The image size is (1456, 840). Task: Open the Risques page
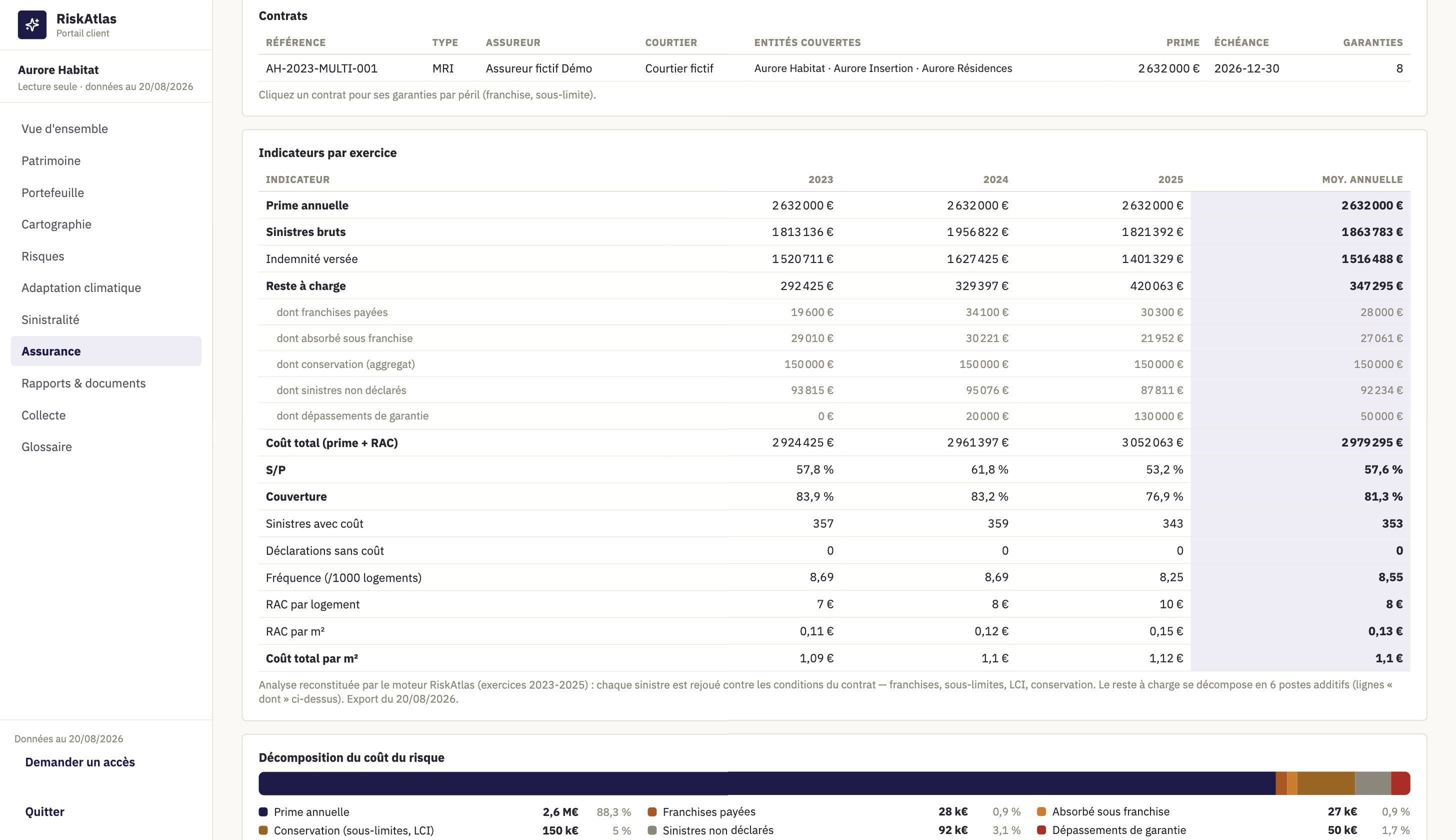click(x=106, y=256)
